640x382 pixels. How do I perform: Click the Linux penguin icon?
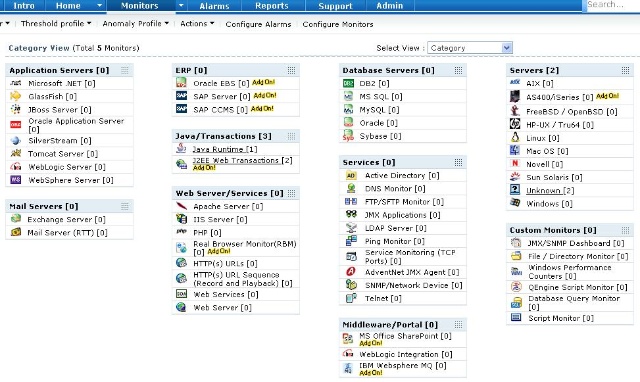[515, 138]
